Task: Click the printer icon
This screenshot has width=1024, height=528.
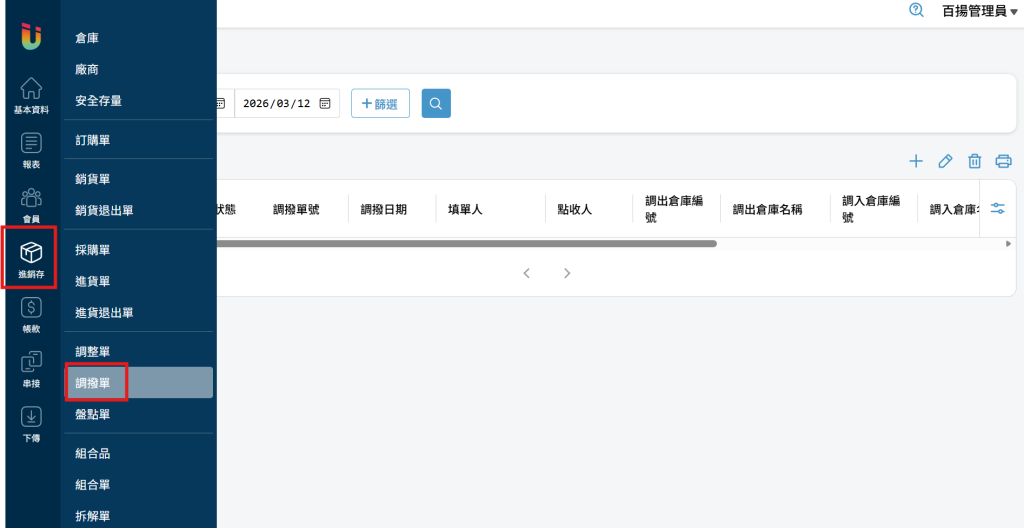Action: click(1004, 161)
